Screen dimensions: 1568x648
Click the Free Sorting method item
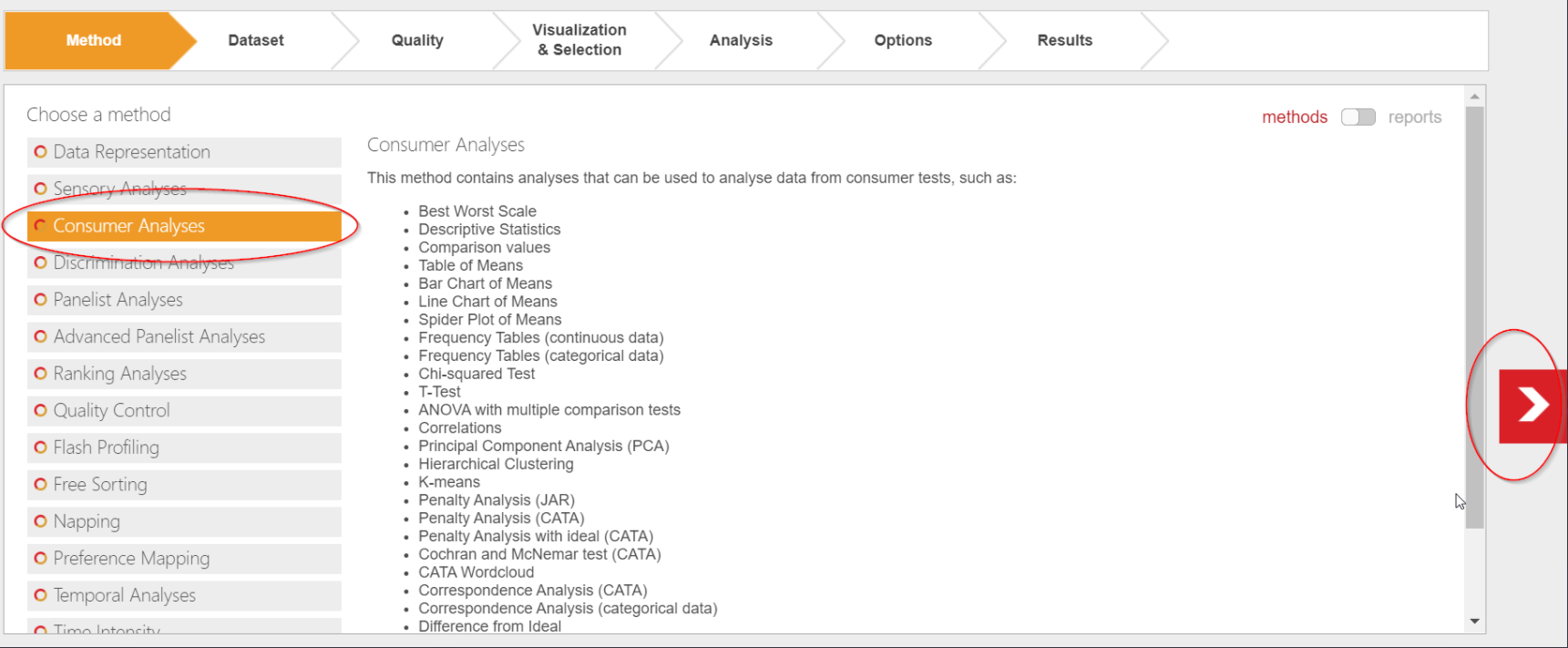click(100, 485)
